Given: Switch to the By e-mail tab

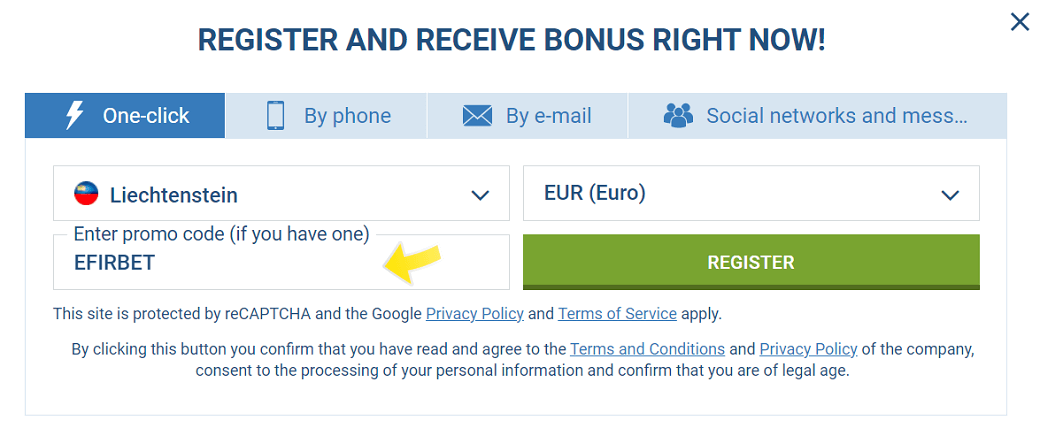Looking at the screenshot, I should click(x=527, y=115).
